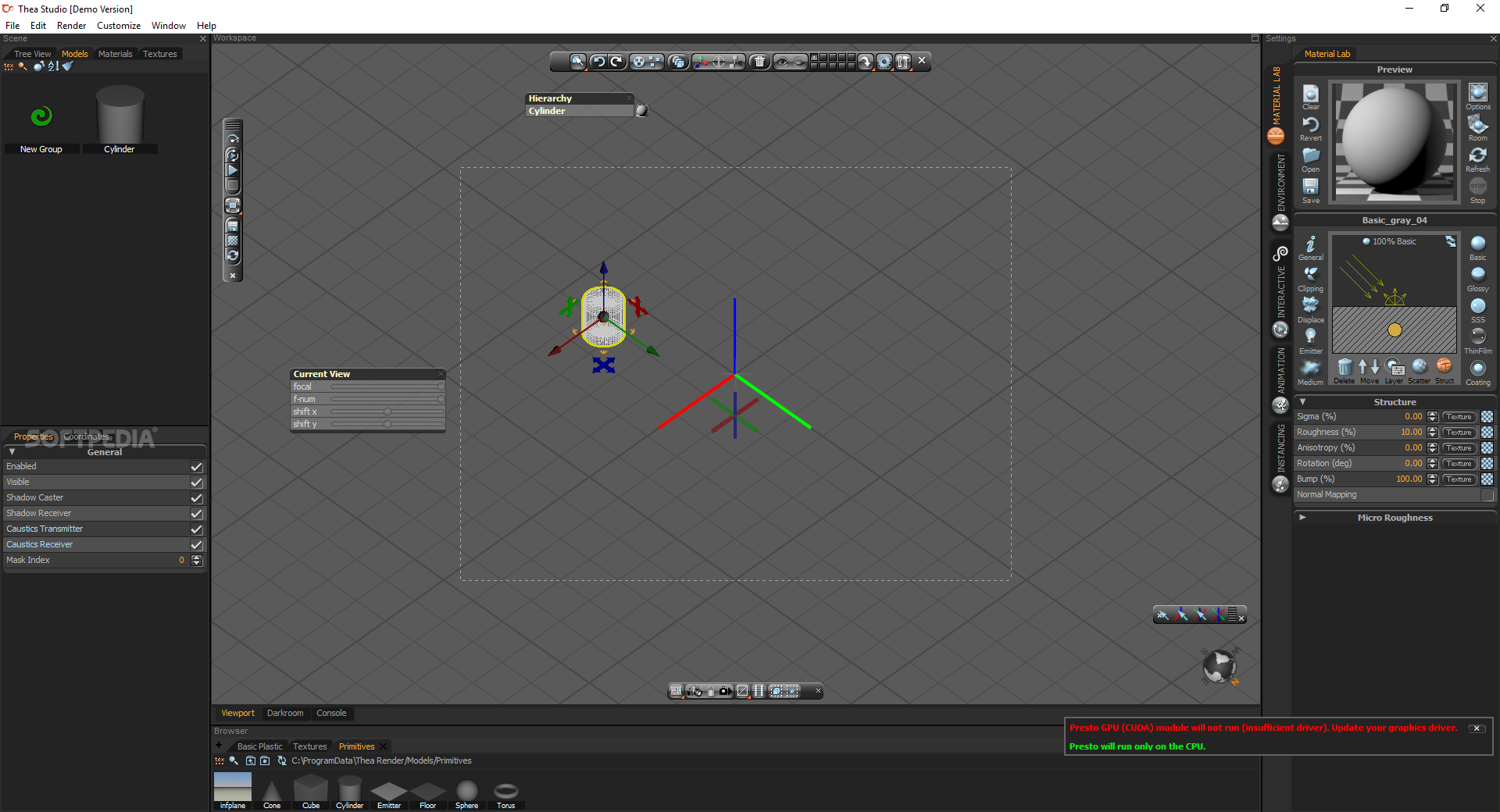Click the Clear icon in Preview panel
Screen dimensions: 1500x812
coord(1311,97)
